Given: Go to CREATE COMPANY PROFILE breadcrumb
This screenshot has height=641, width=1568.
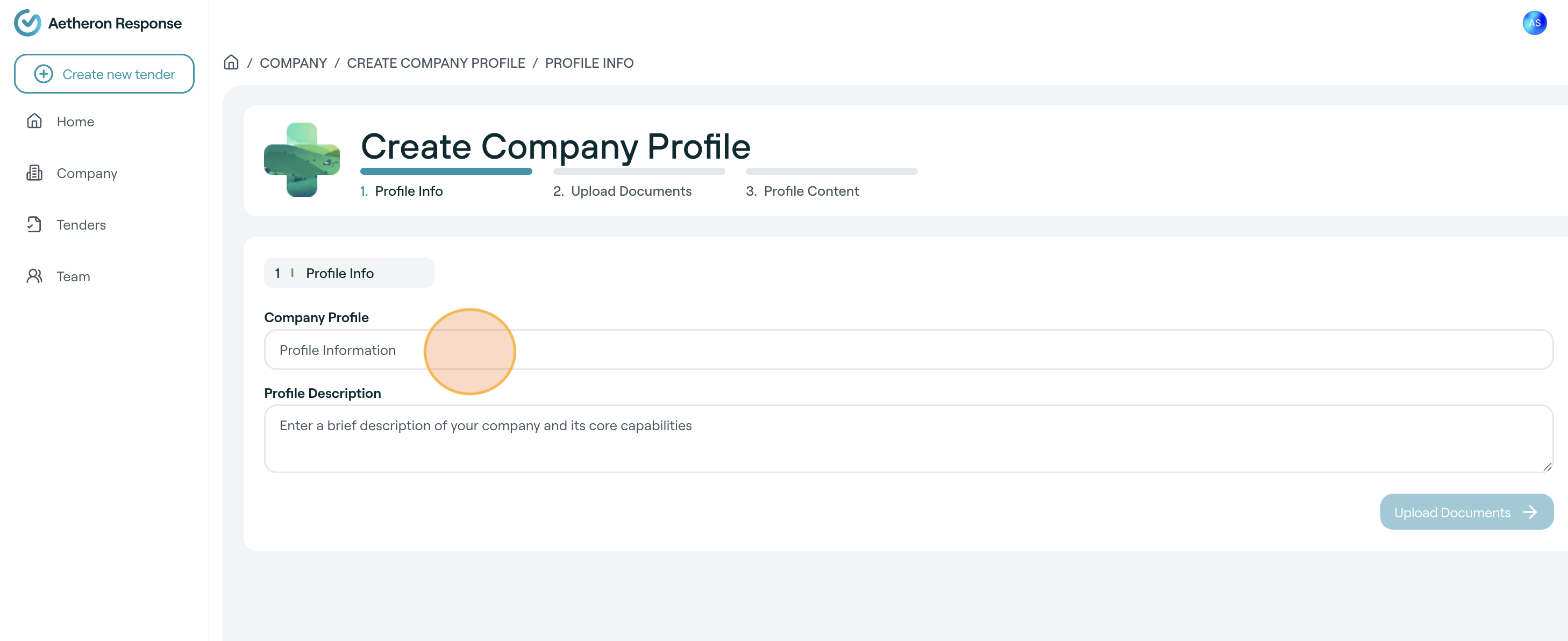Looking at the screenshot, I should pos(436,63).
